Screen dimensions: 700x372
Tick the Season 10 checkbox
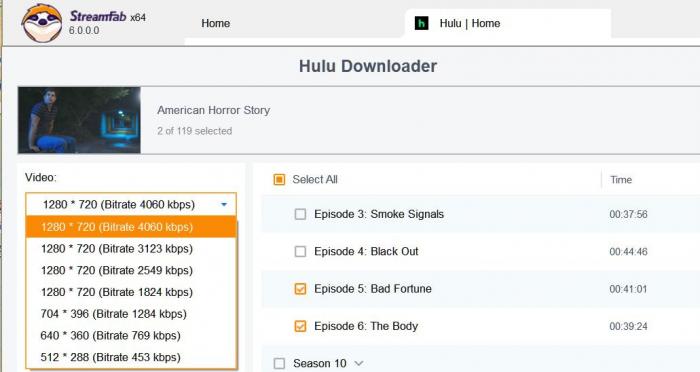(x=279, y=364)
